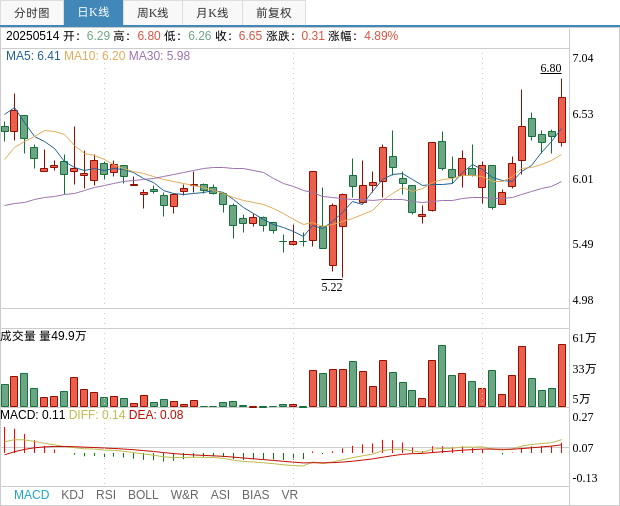Click the 成交量 量49.9万 label

point(43,336)
